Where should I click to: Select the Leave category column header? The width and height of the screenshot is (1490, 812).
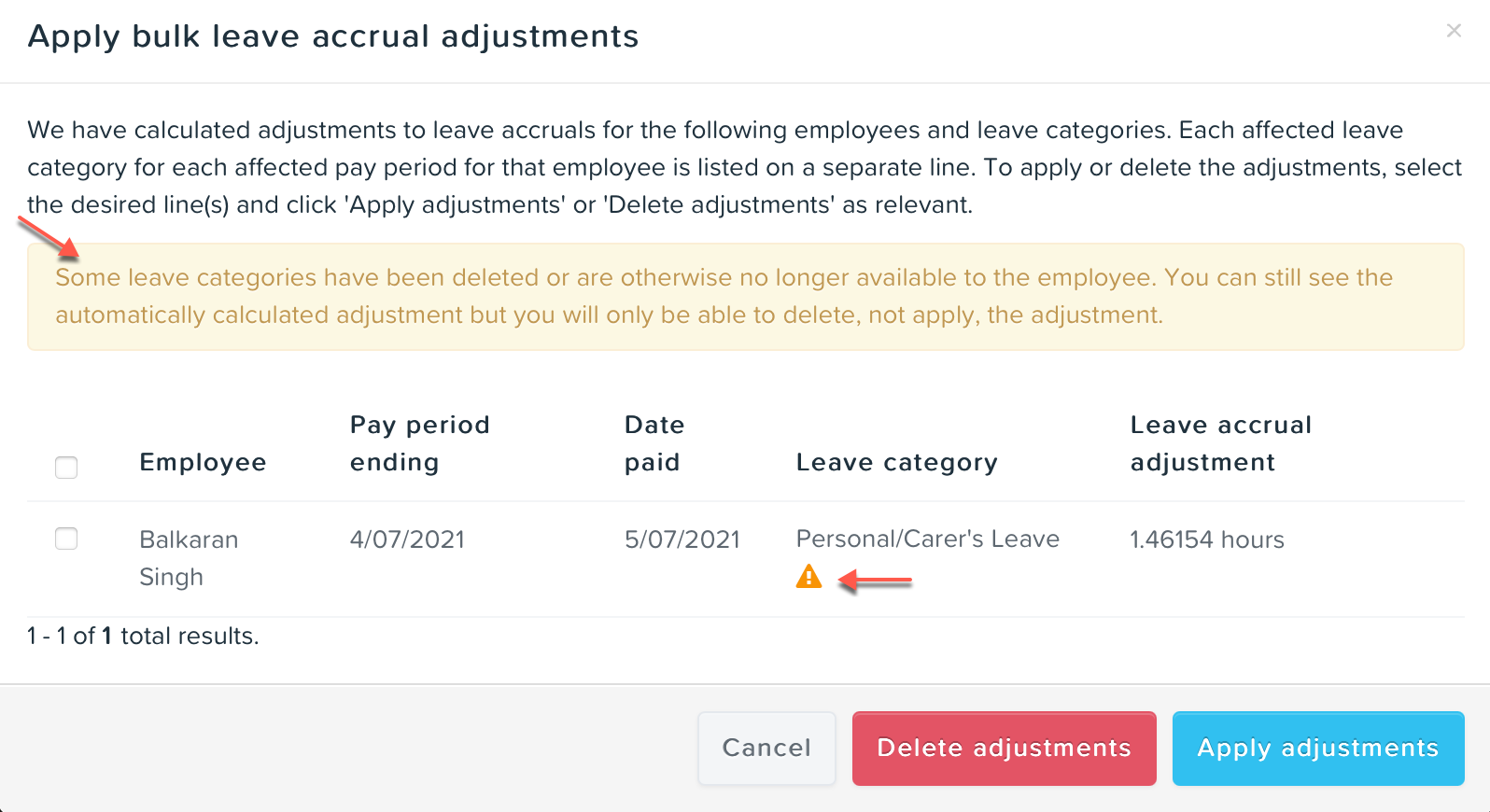pos(896,461)
